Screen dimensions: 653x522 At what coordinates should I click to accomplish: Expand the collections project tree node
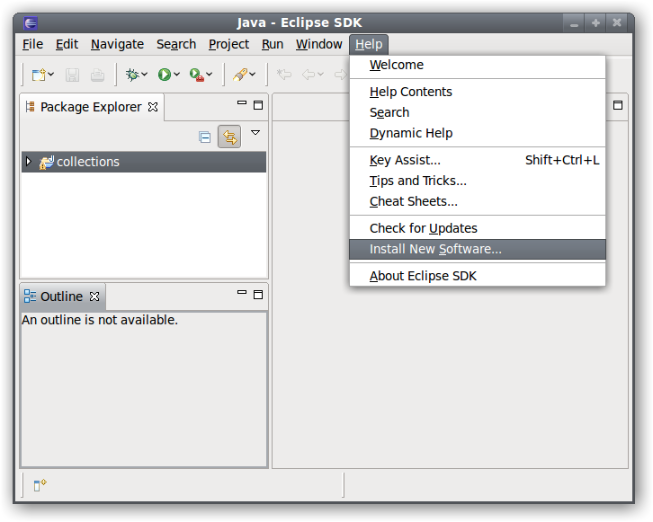tap(28, 161)
